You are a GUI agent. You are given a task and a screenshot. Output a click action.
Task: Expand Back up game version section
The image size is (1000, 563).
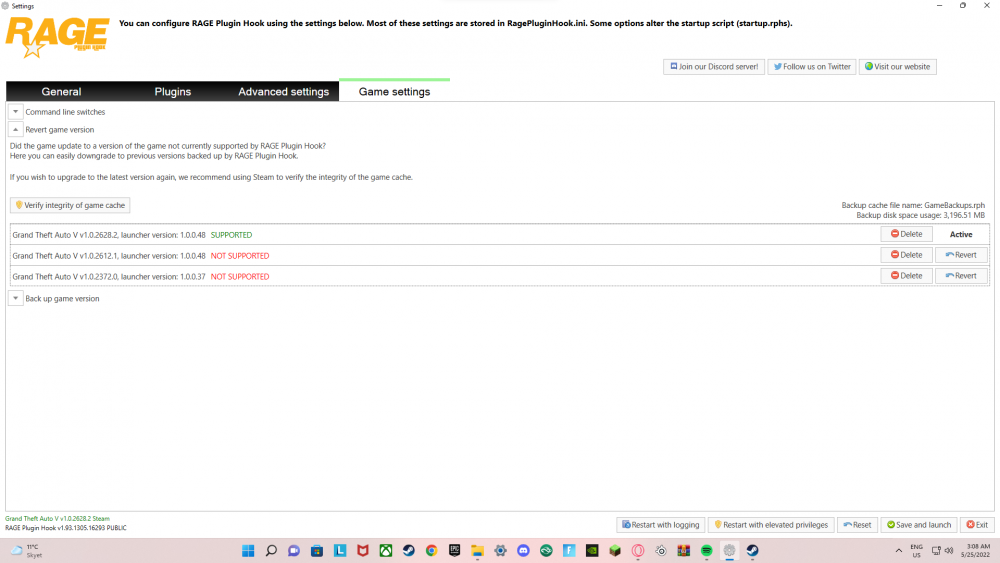click(15, 298)
